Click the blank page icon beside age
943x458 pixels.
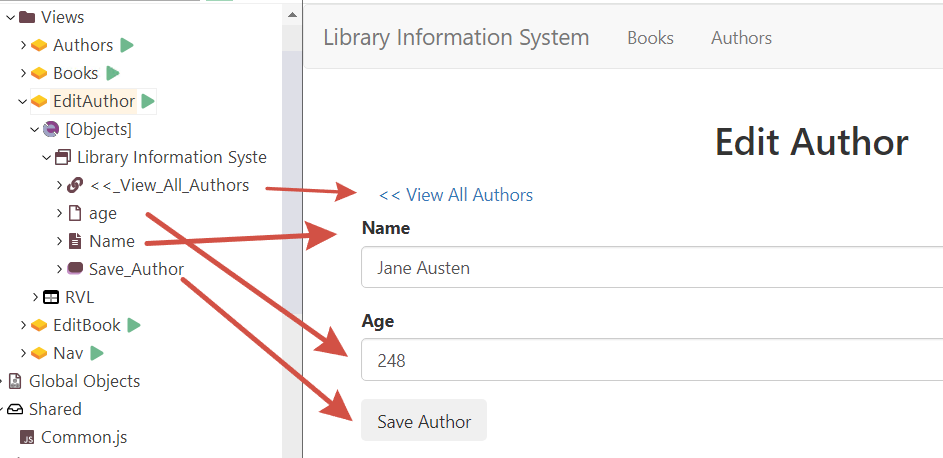pos(75,213)
